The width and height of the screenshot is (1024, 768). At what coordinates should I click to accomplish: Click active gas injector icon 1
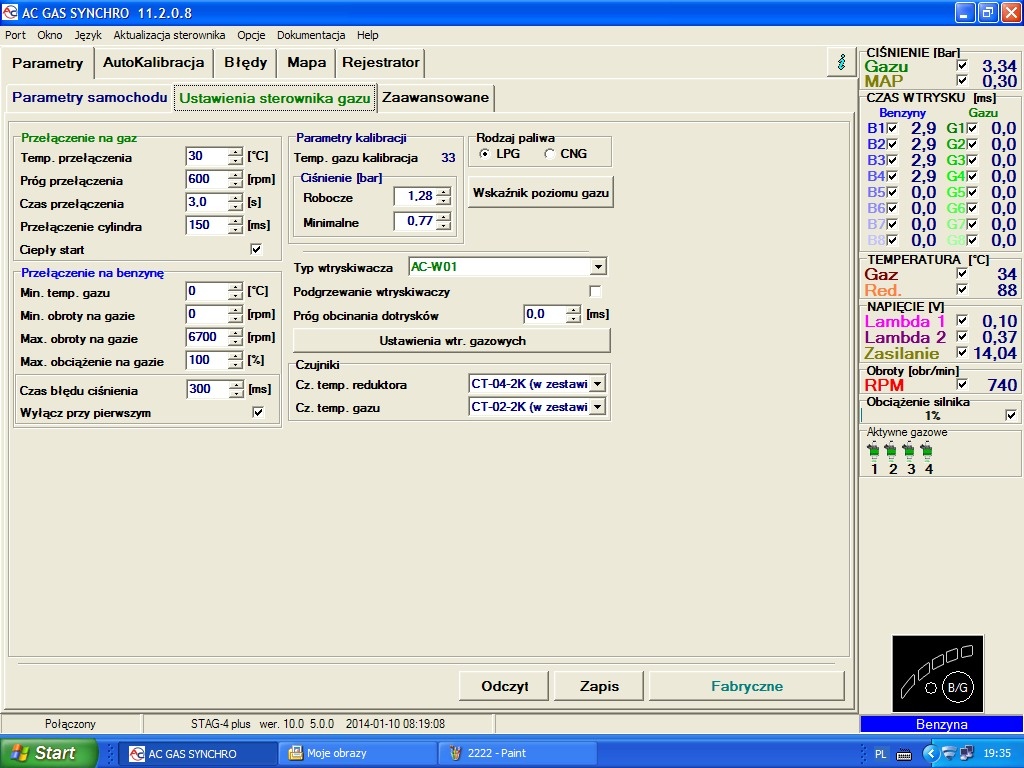pyautogui.click(x=873, y=450)
